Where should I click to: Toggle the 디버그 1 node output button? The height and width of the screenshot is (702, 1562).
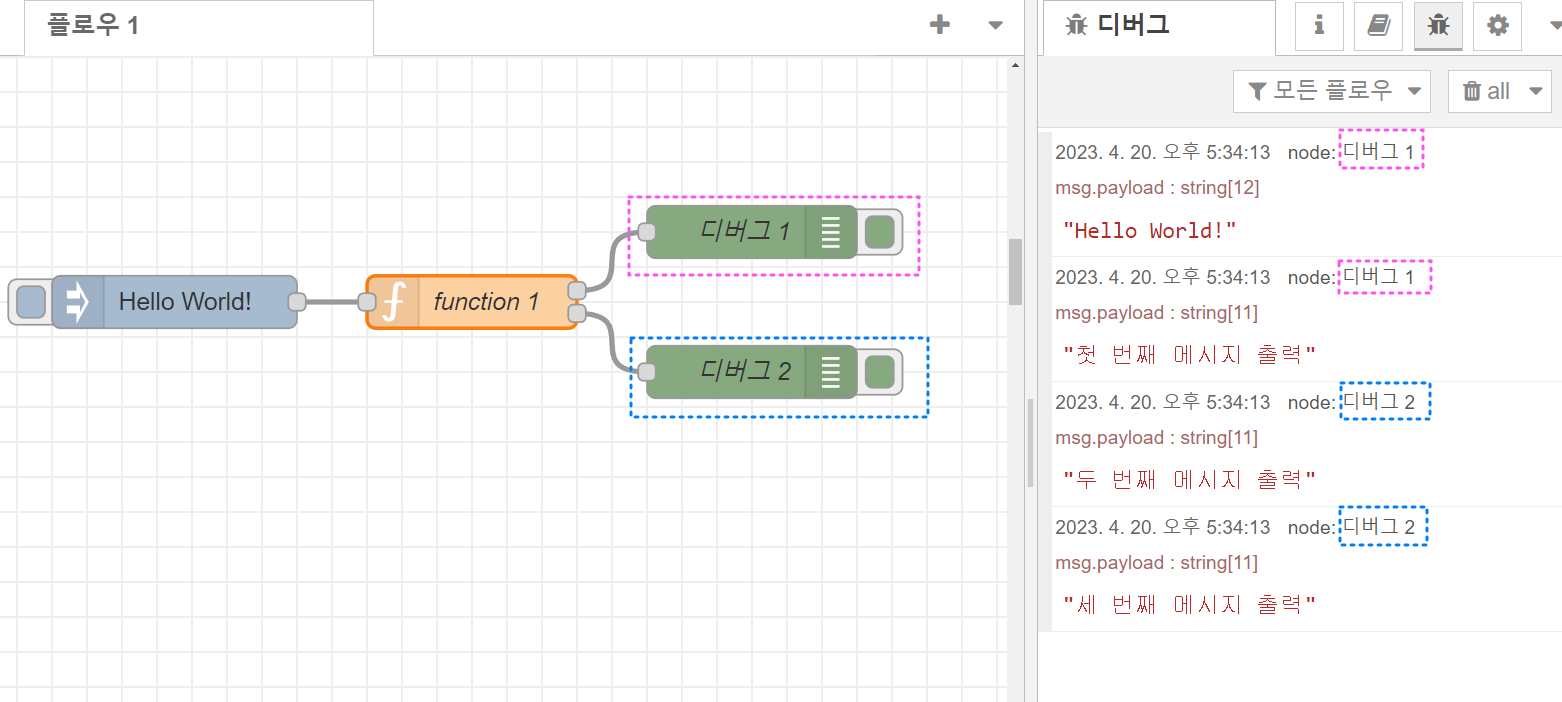pos(879,232)
